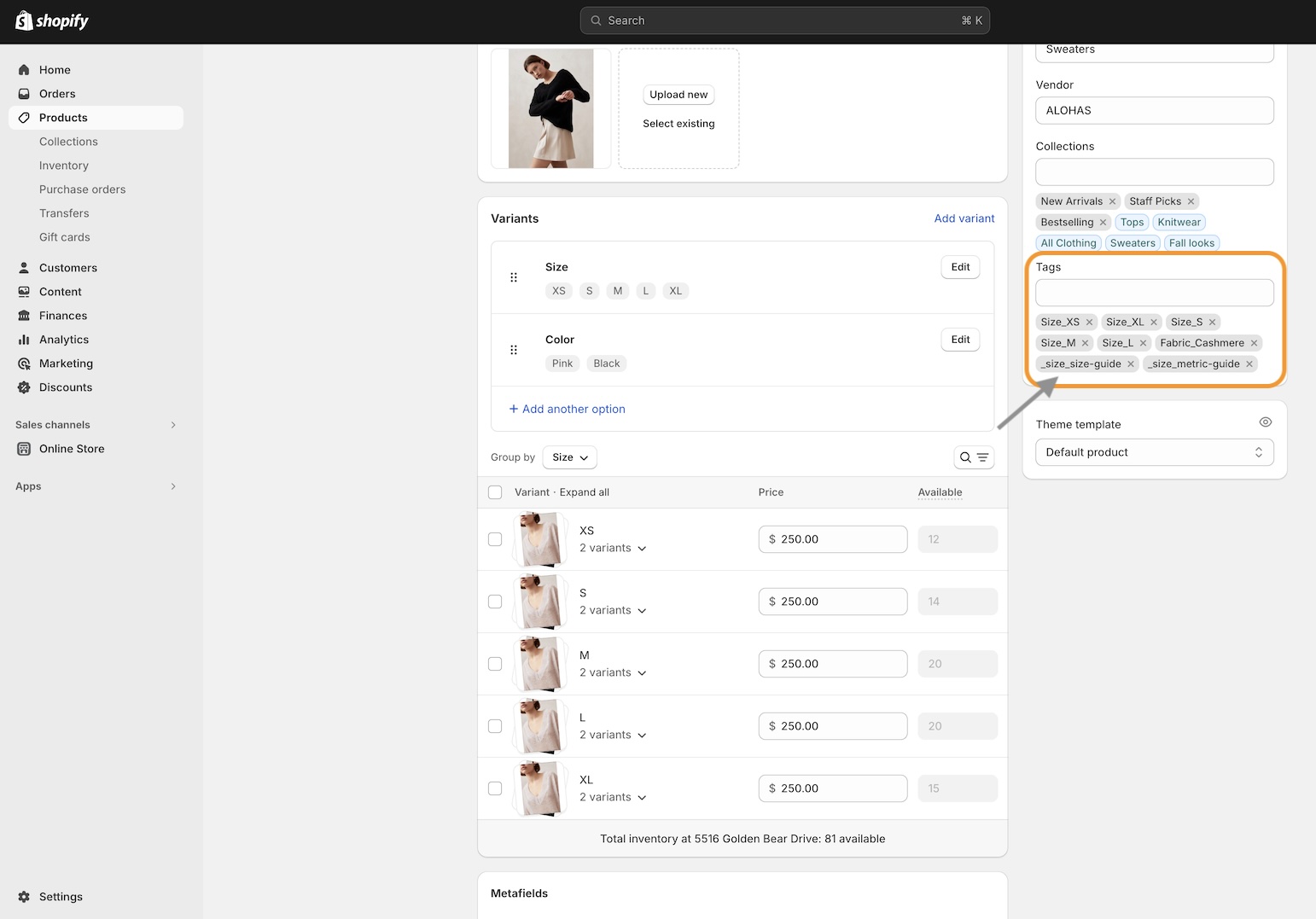The width and height of the screenshot is (1316, 919).
Task: Preview the theme template with the eye icon
Action: click(1265, 422)
